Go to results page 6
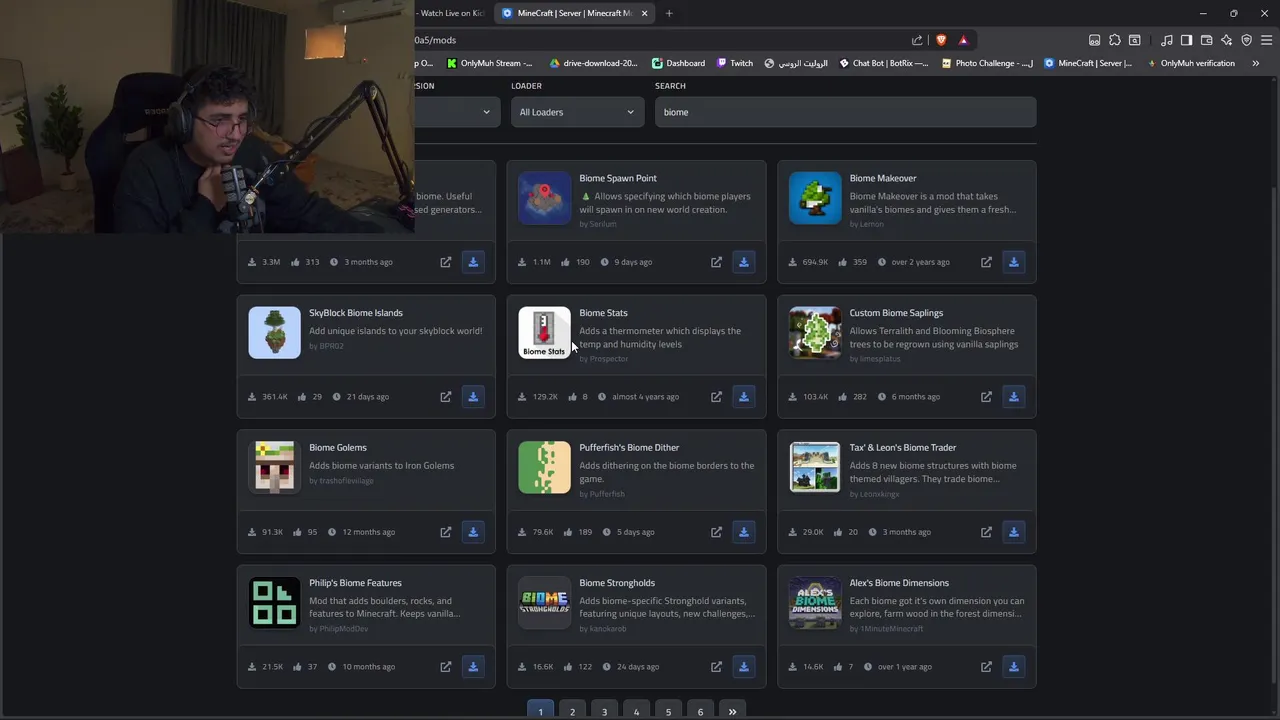This screenshot has height=720, width=1280. pyautogui.click(x=700, y=711)
